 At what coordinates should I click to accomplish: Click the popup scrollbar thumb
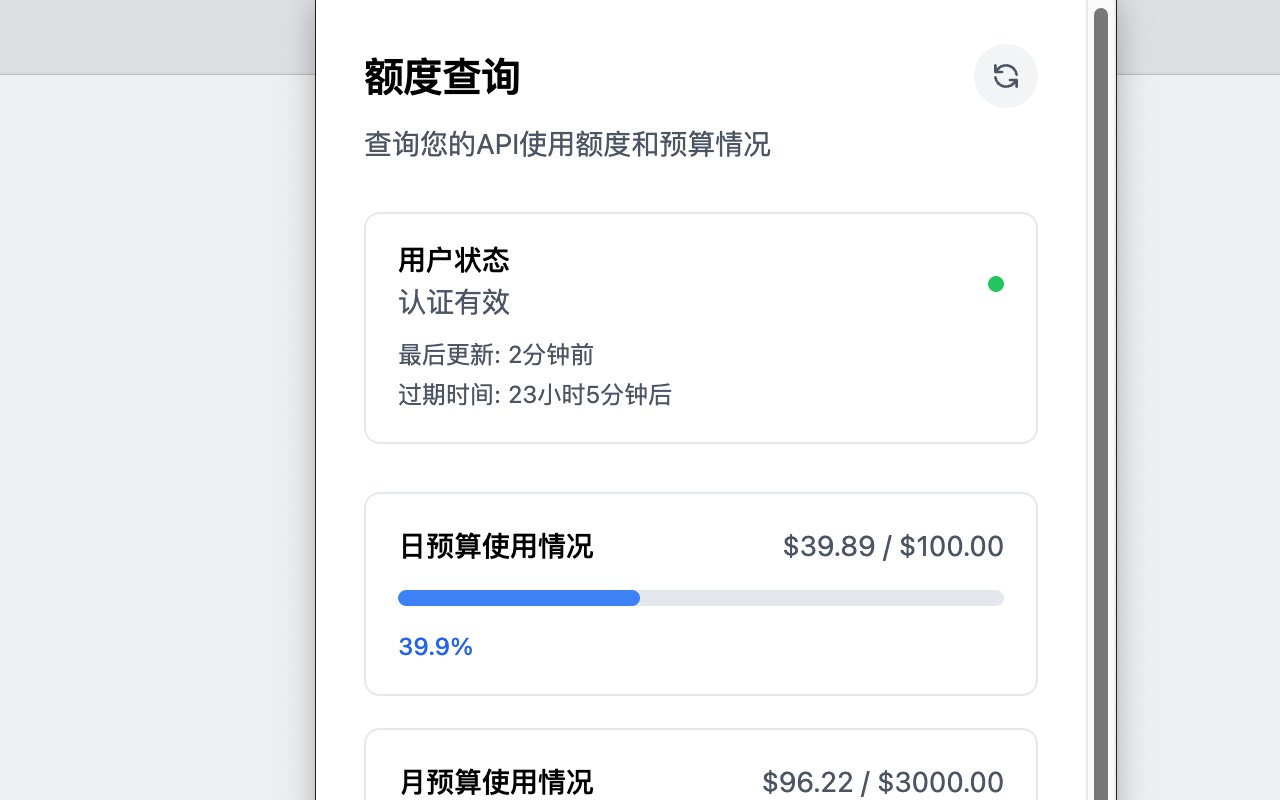pos(1102,400)
